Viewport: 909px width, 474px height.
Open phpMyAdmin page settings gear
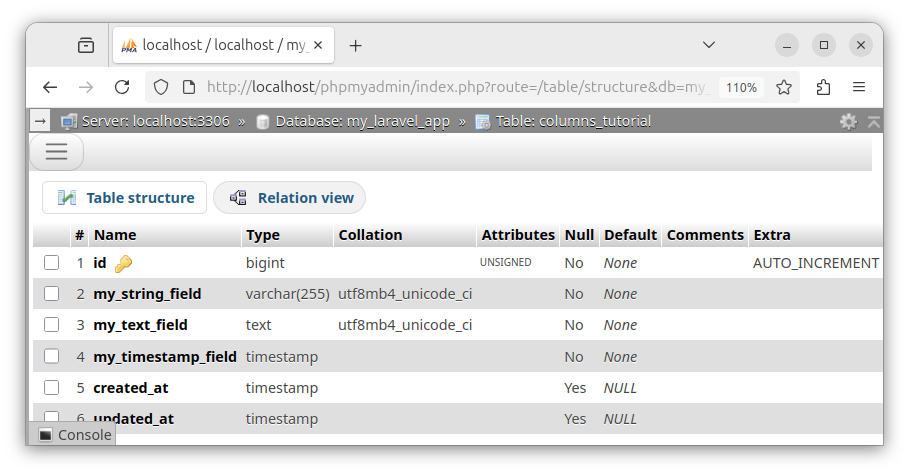coord(848,121)
